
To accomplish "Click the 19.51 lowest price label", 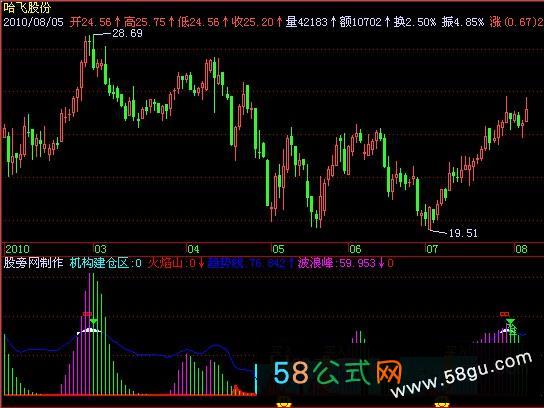I will click(x=463, y=233).
